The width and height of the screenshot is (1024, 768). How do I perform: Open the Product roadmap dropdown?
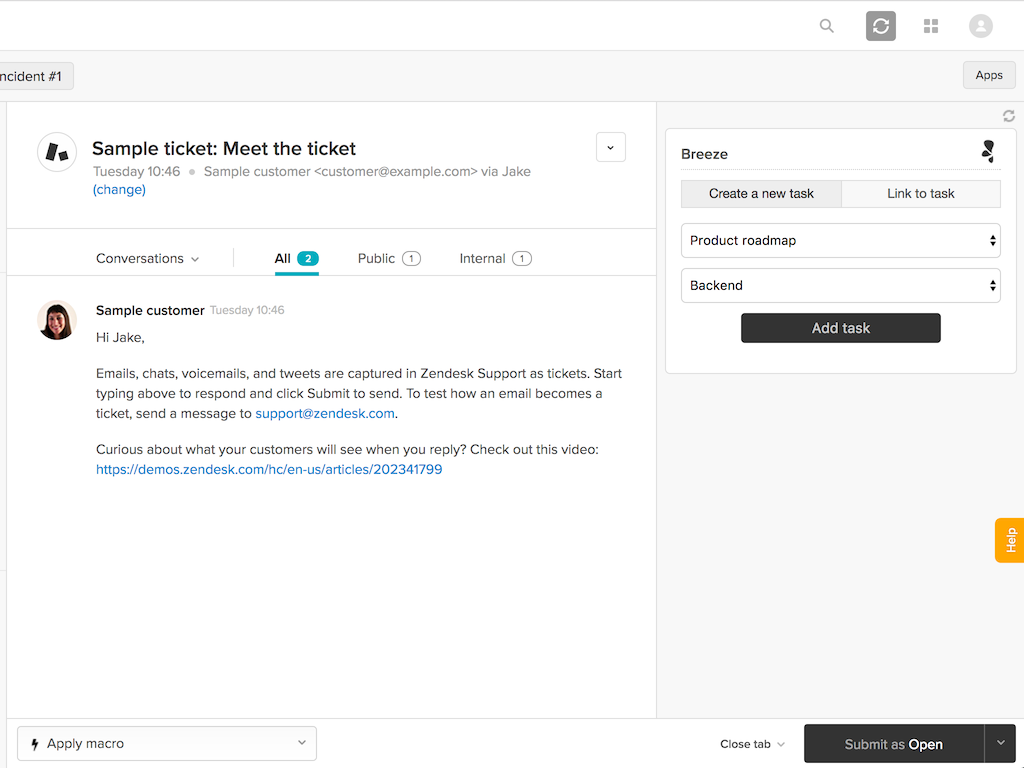[840, 240]
